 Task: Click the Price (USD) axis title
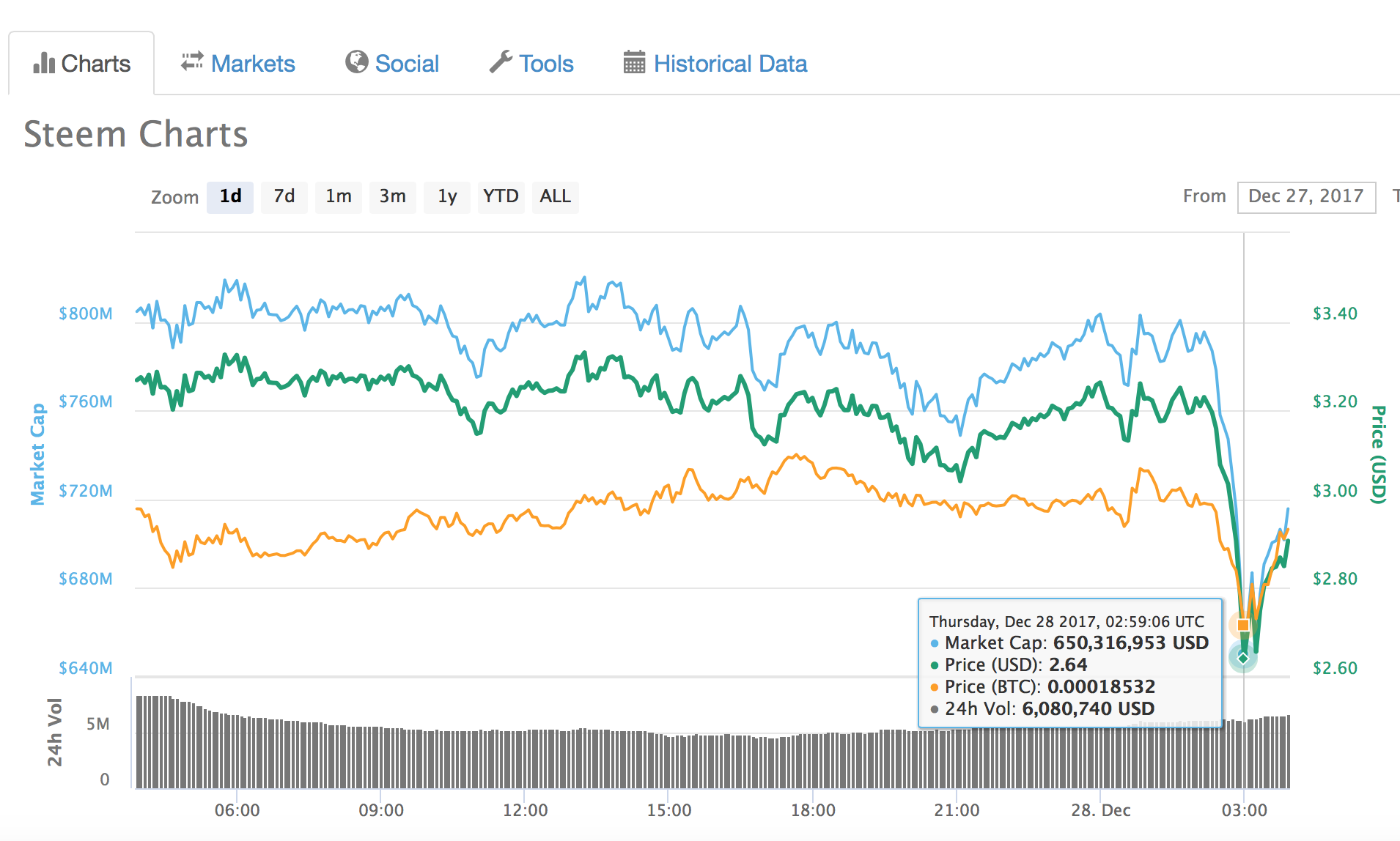1379,455
